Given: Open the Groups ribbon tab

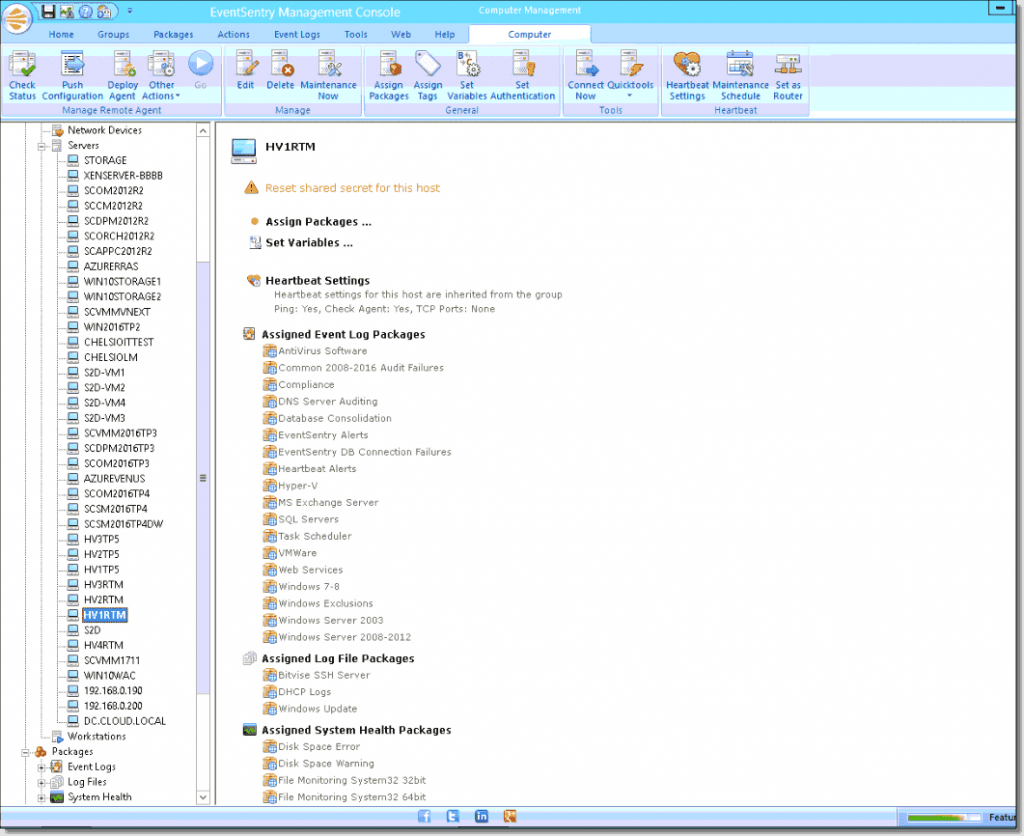Looking at the screenshot, I should [x=113, y=35].
